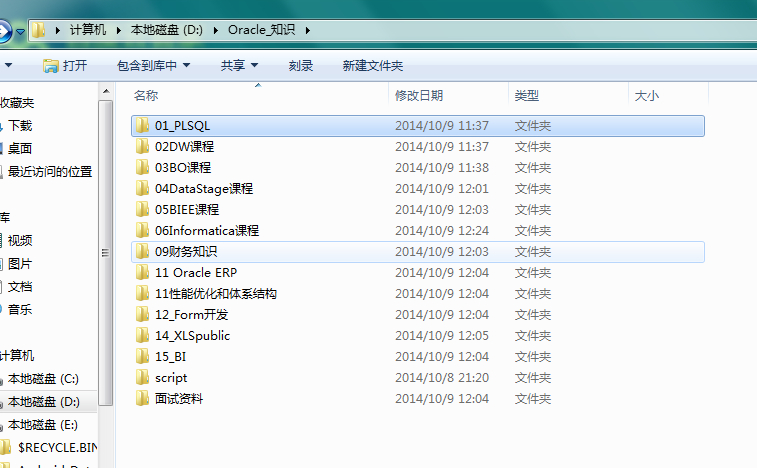Viewport: 757px width, 468px height.
Task: Click the 15_BI folder icon
Action: 142,356
